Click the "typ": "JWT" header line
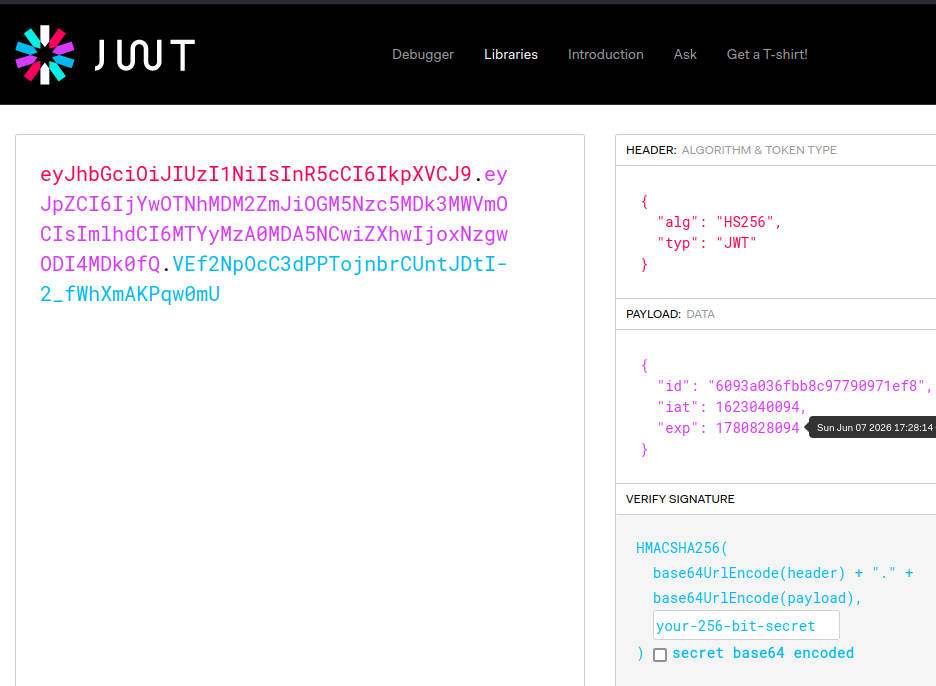 click(x=707, y=243)
